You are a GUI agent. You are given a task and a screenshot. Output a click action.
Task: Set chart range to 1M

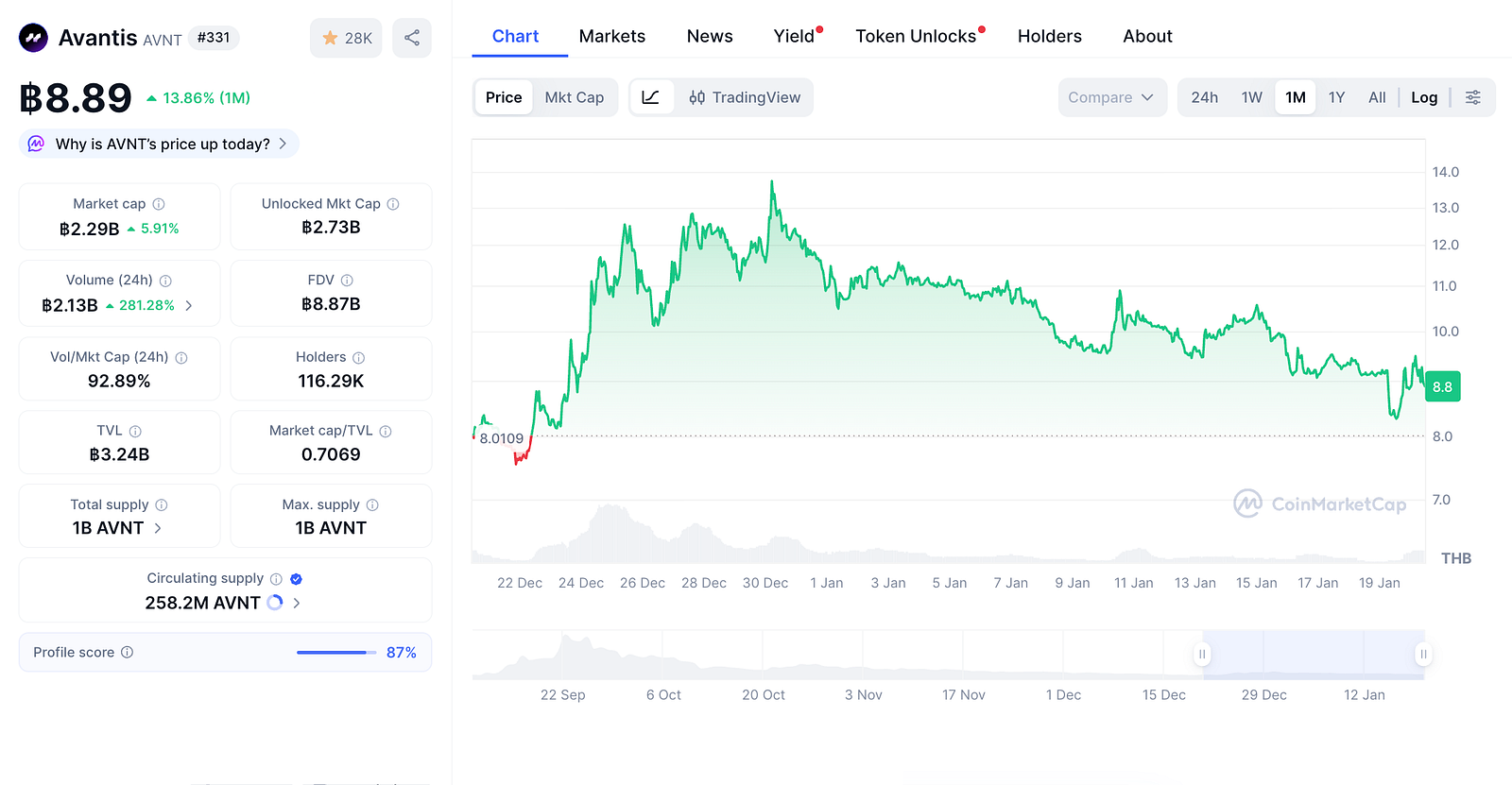1296,97
